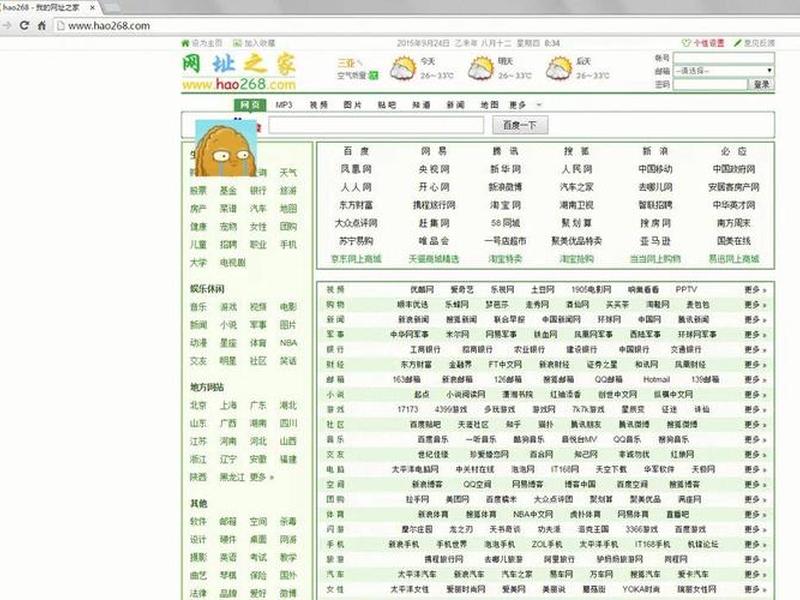Click the 加入收藏 bookmark icon
This screenshot has height=600, width=800.
click(x=237, y=43)
